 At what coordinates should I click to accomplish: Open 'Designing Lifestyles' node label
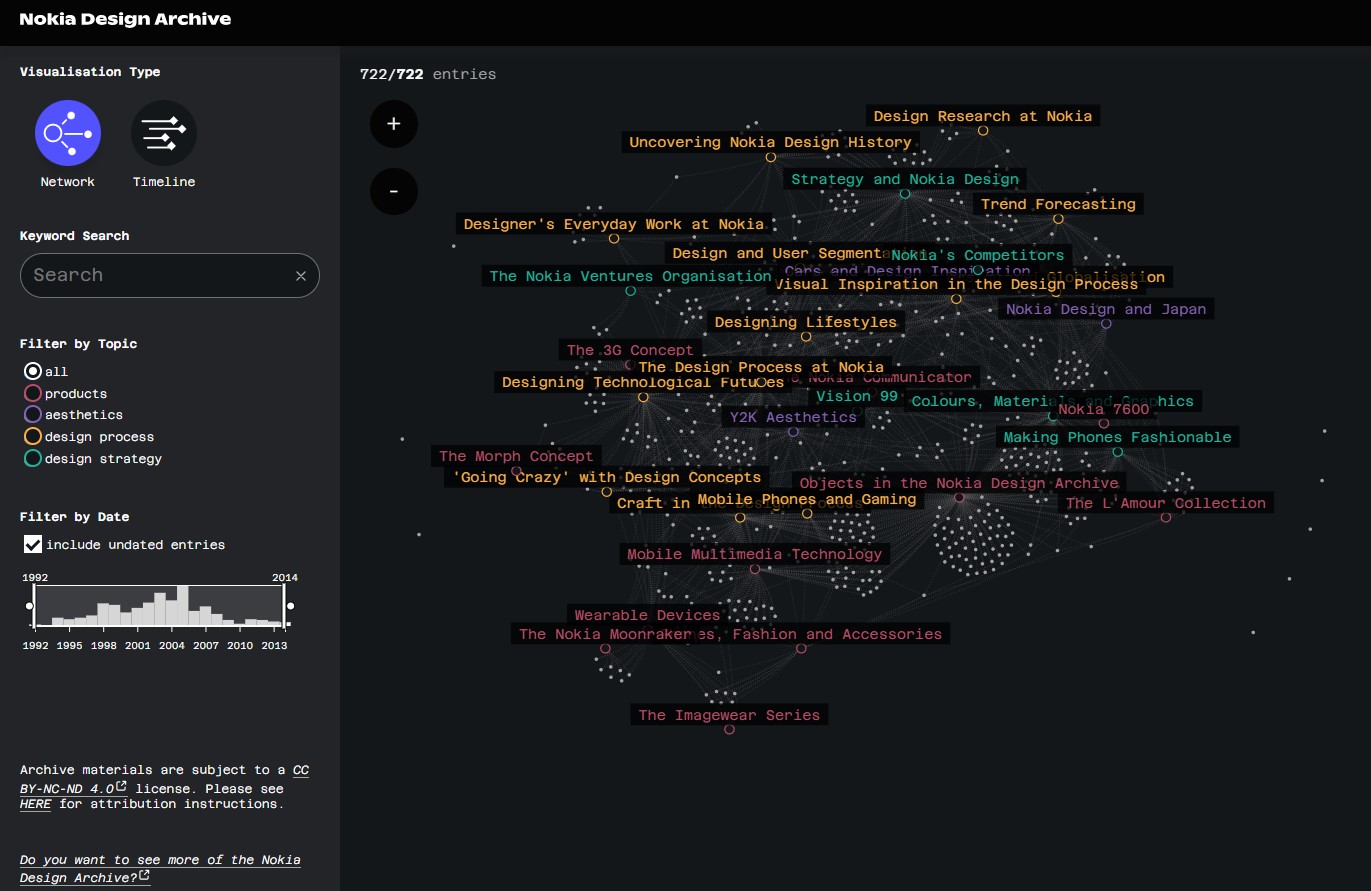806,322
